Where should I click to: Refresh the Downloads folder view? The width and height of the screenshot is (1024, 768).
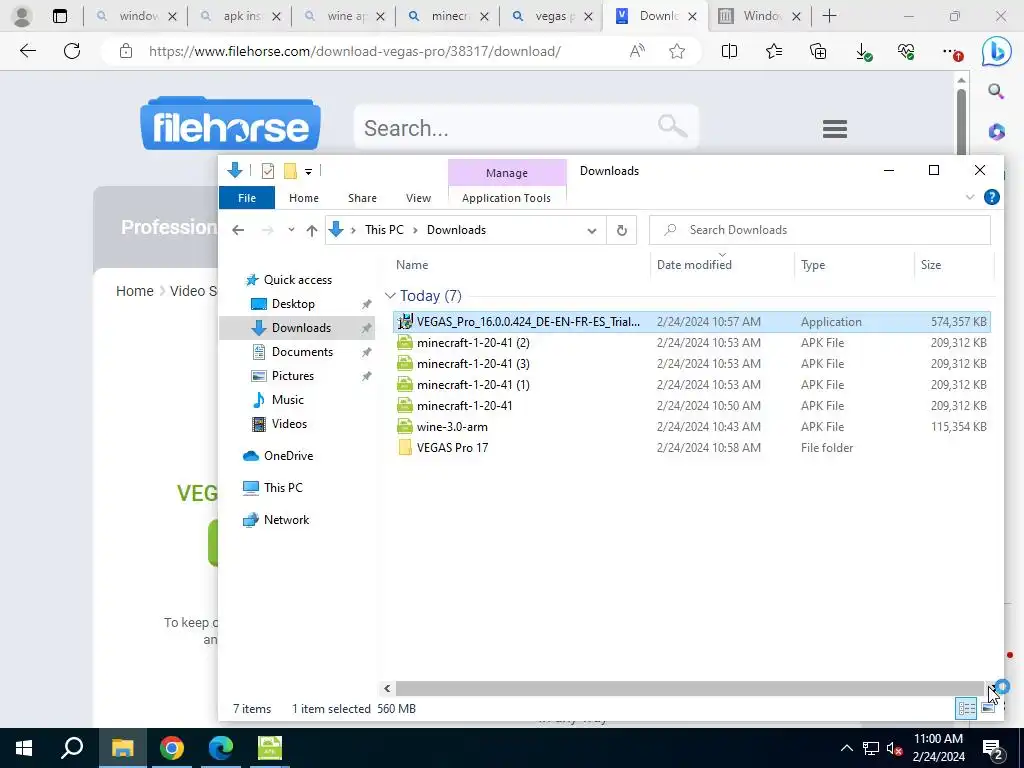[622, 230]
